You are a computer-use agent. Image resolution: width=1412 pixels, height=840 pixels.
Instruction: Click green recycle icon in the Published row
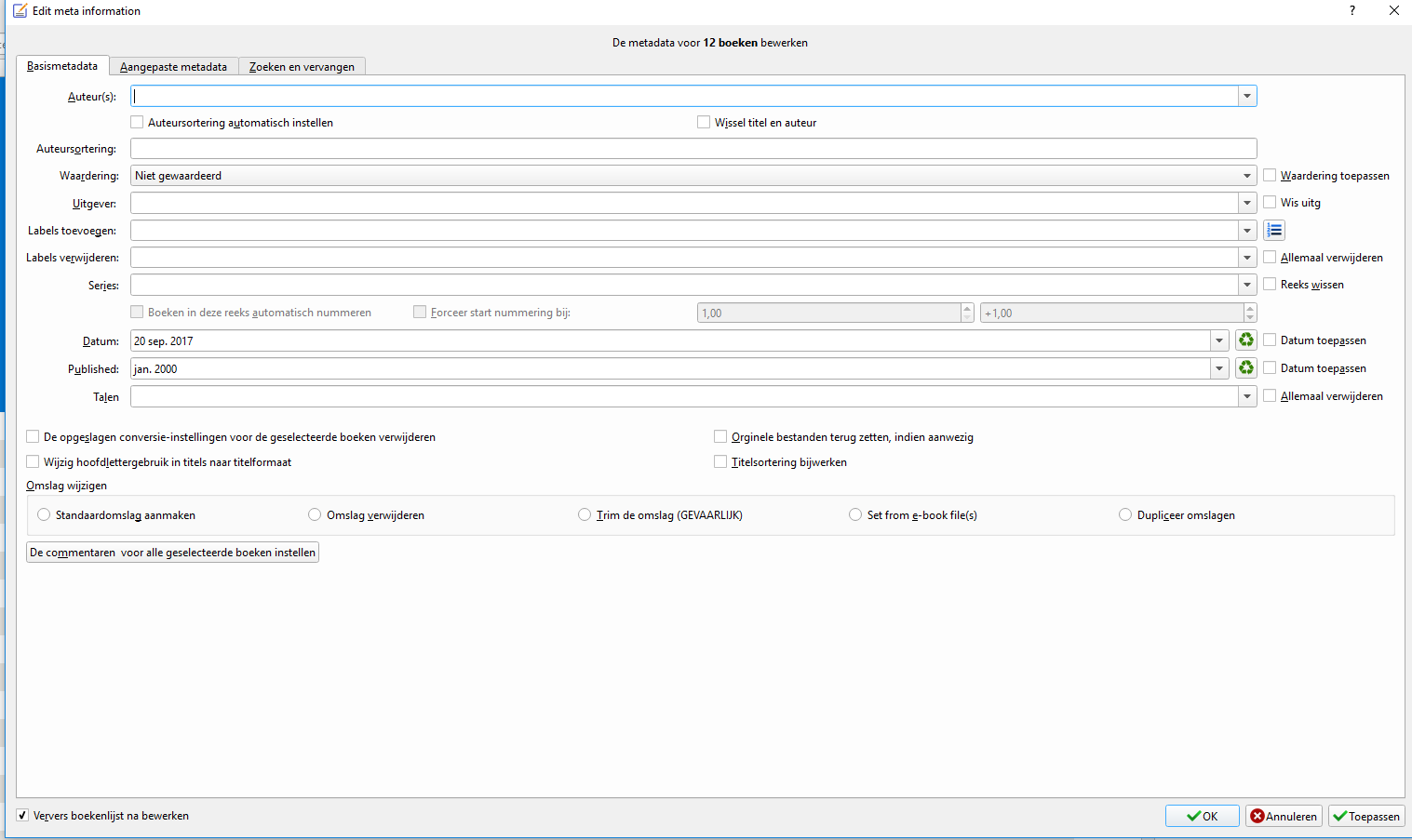coord(1246,368)
